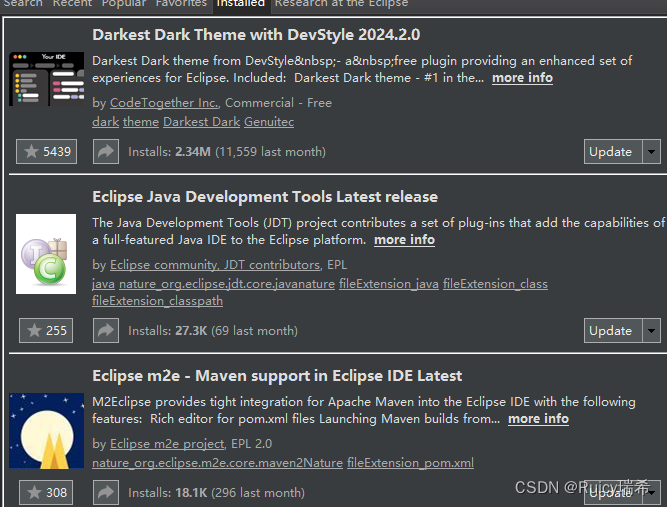This screenshot has height=507, width=667.
Task: Click the fileExtension_pom.xml tag
Action: [x=410, y=463]
